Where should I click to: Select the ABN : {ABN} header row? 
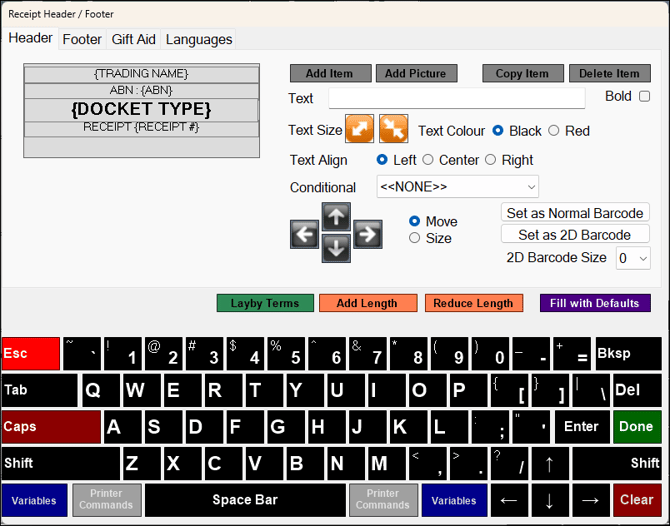[x=141, y=91]
